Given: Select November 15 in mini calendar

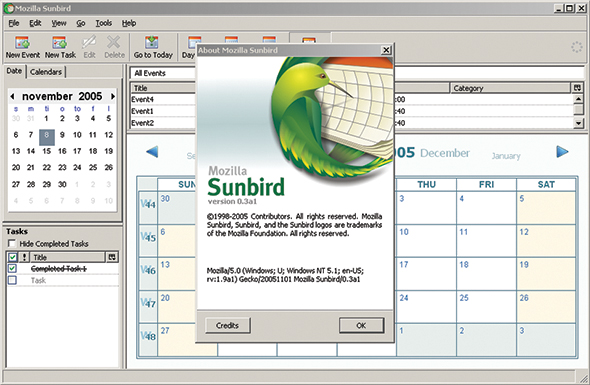Looking at the screenshot, I should coord(47,151).
